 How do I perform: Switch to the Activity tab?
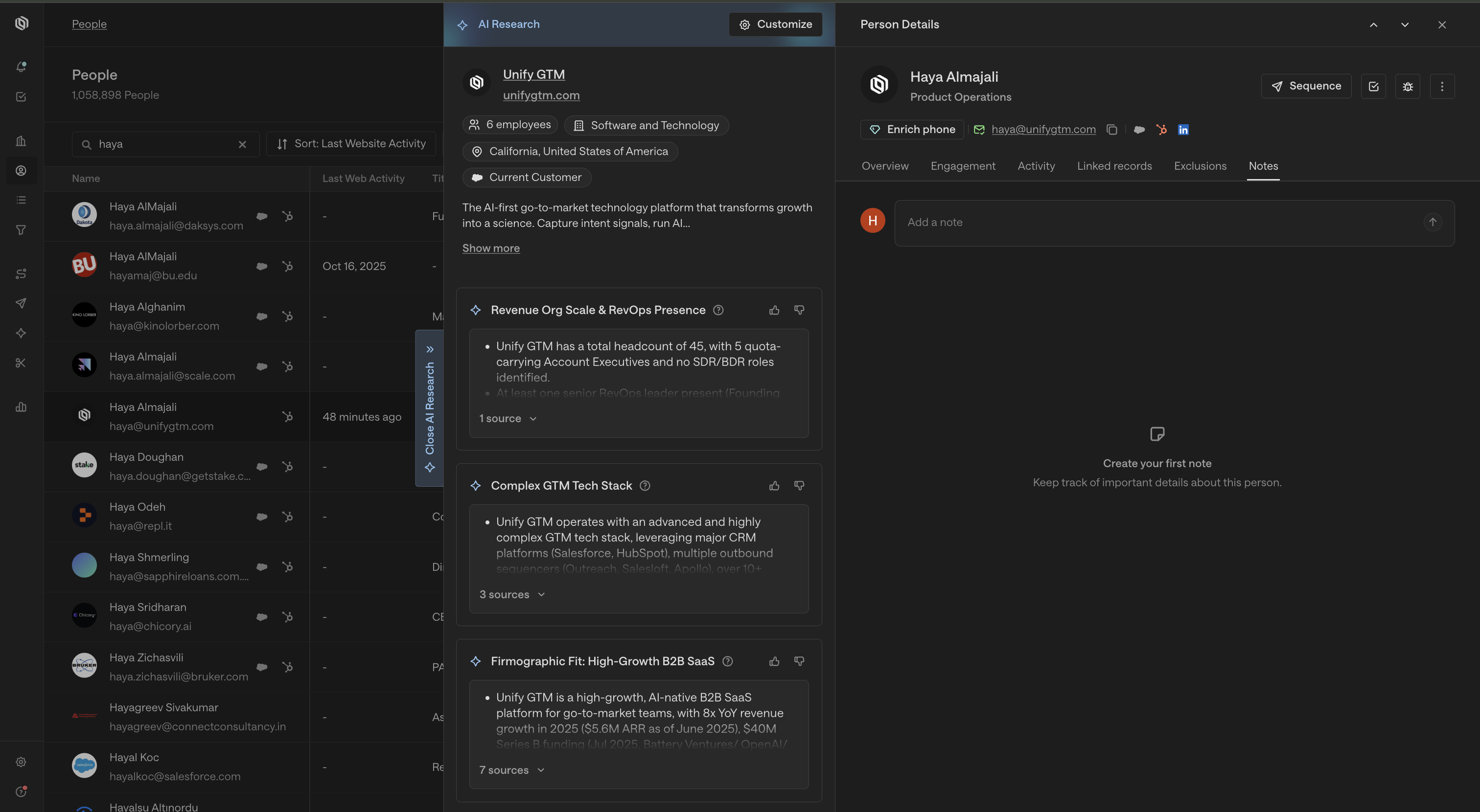[1036, 166]
